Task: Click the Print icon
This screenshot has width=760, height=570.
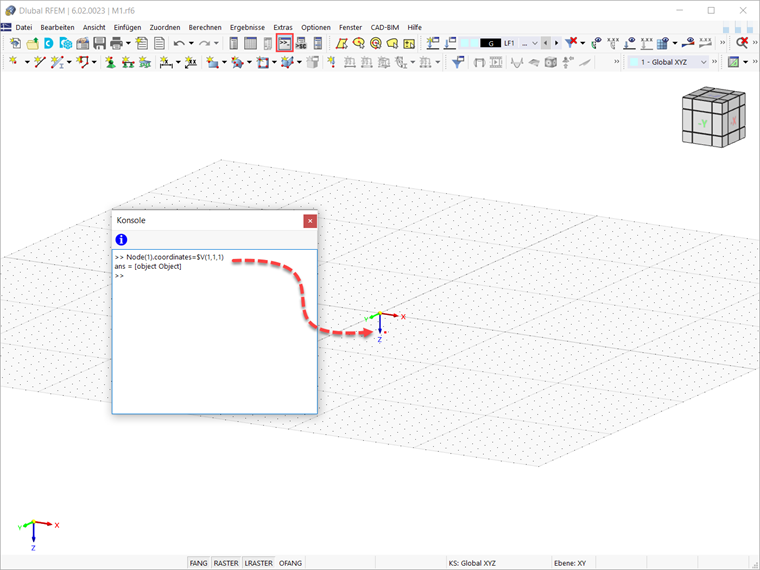Action: [116, 43]
